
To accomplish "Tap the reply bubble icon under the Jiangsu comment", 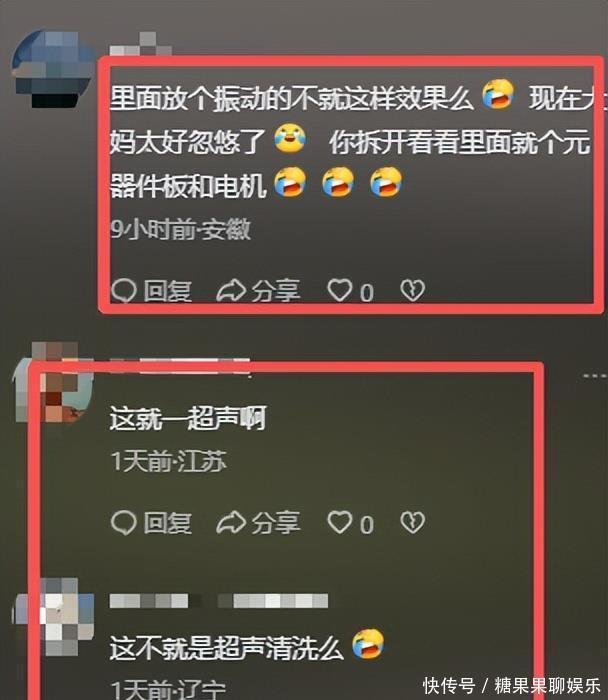I will pyautogui.click(x=124, y=522).
